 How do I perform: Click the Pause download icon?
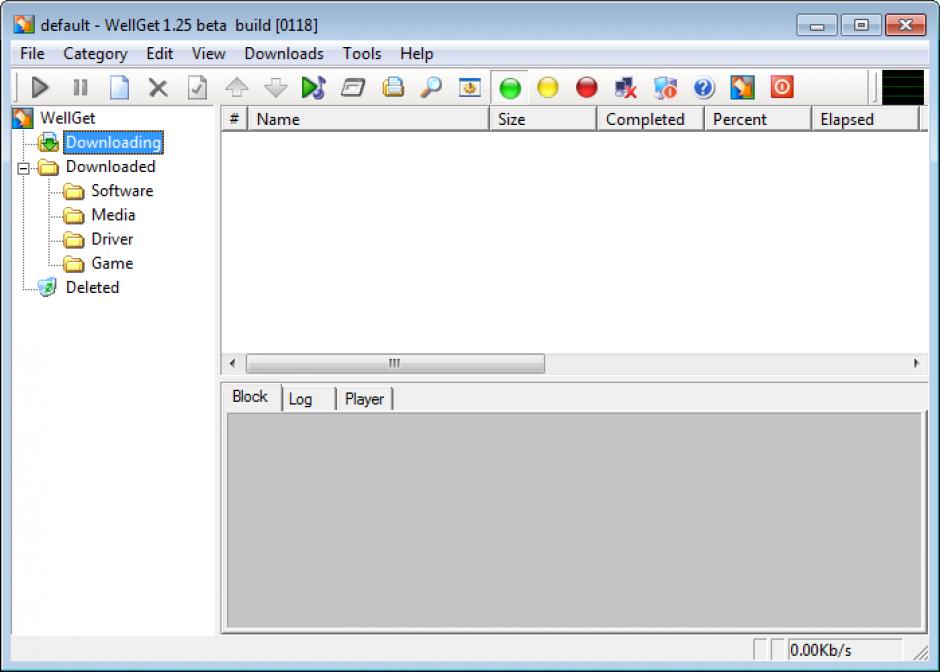click(x=80, y=88)
